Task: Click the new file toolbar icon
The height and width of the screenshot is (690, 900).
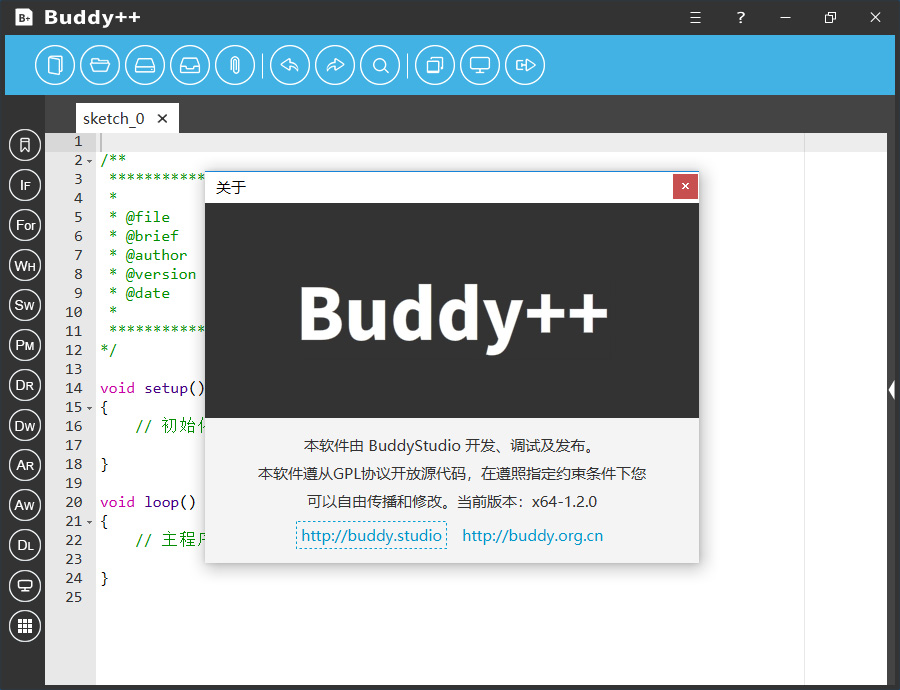Action: coord(55,65)
